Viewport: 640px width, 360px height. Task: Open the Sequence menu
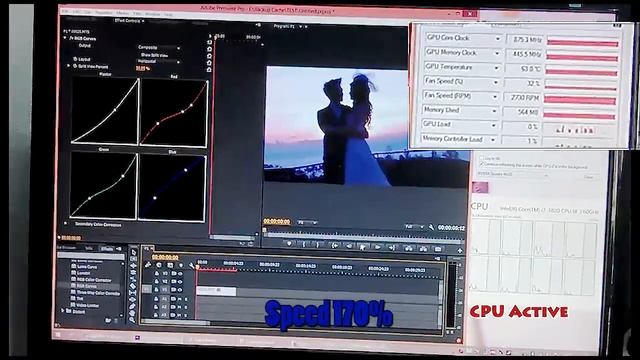(x=103, y=13)
